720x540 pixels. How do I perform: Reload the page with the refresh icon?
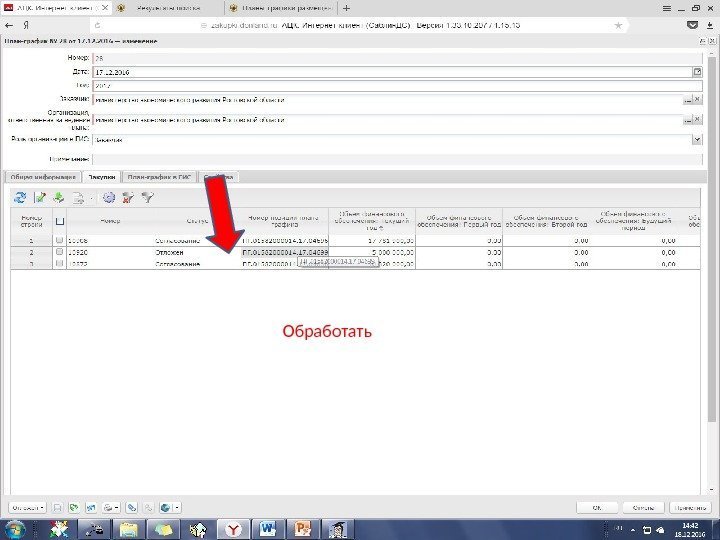(x=97, y=25)
